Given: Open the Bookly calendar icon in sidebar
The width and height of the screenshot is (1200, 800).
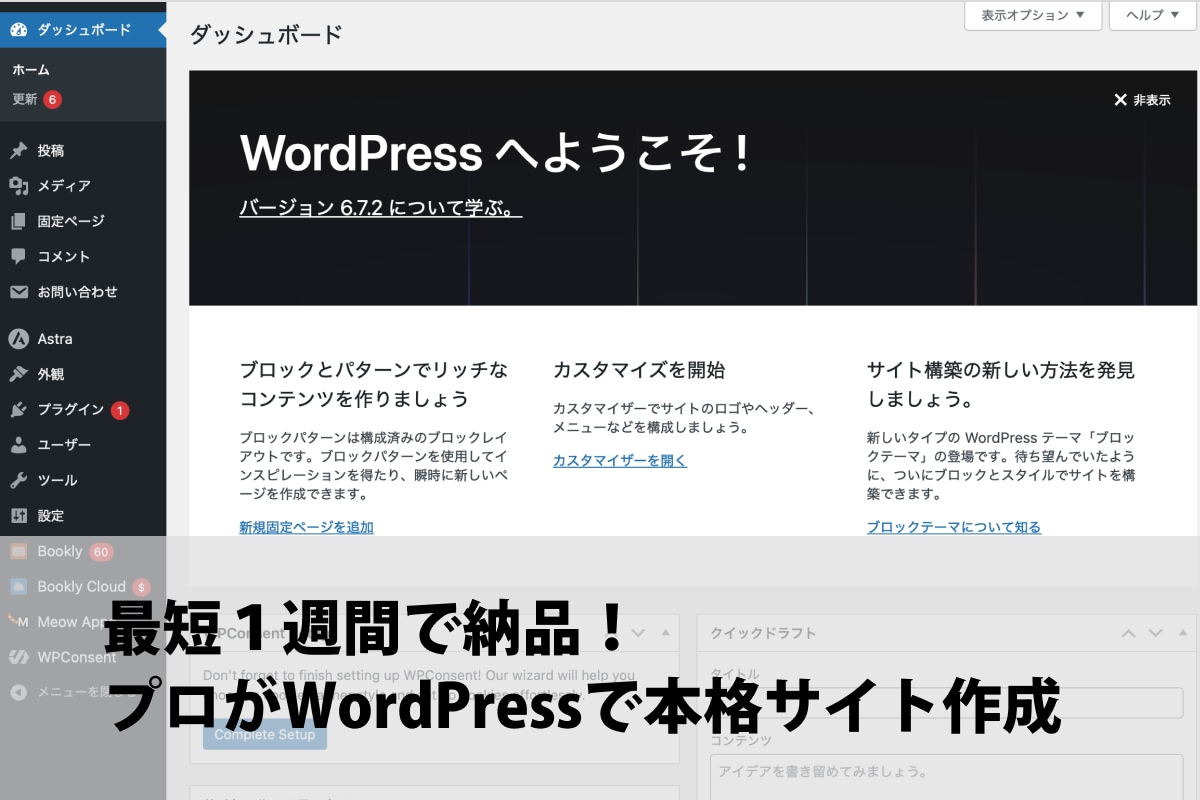Looking at the screenshot, I should (x=18, y=551).
